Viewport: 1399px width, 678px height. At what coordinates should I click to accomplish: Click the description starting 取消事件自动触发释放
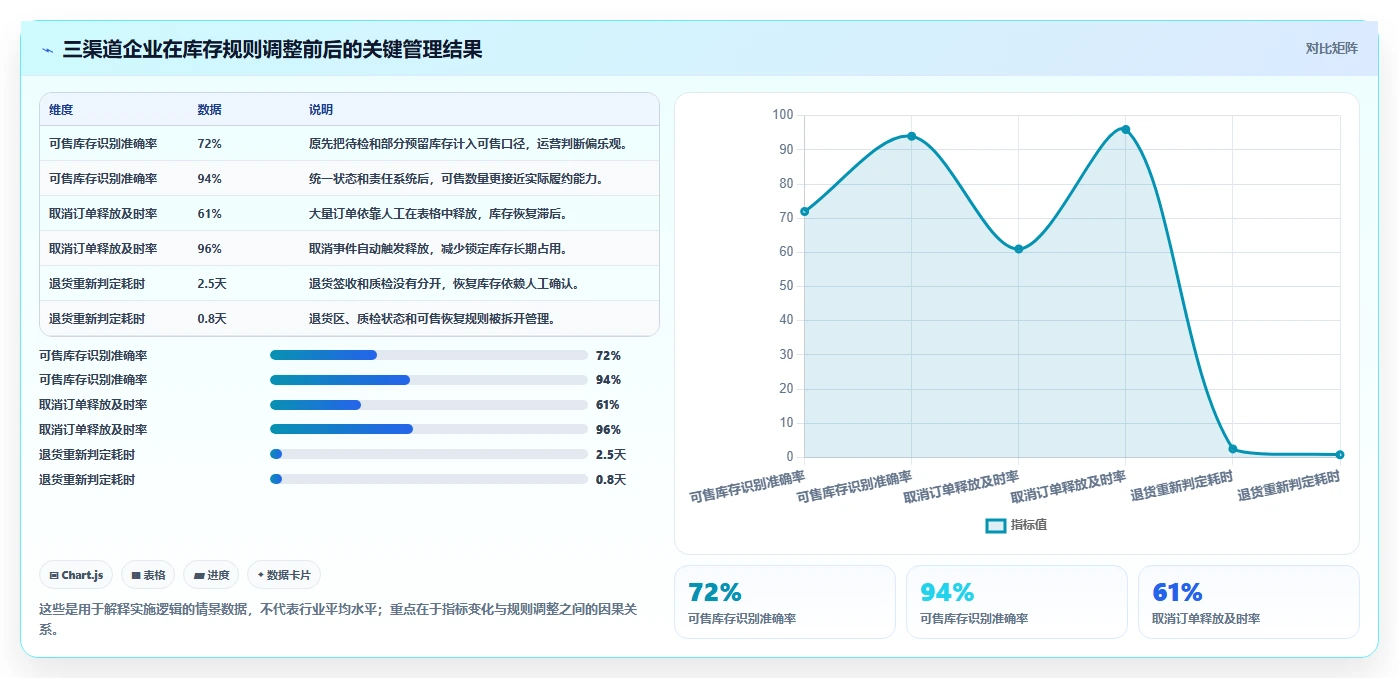439,249
